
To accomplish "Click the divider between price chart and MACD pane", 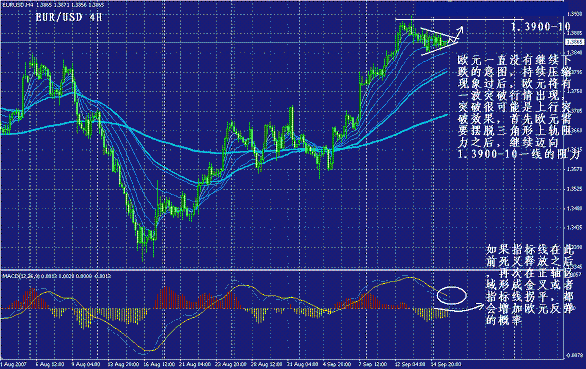I will click(282, 270).
